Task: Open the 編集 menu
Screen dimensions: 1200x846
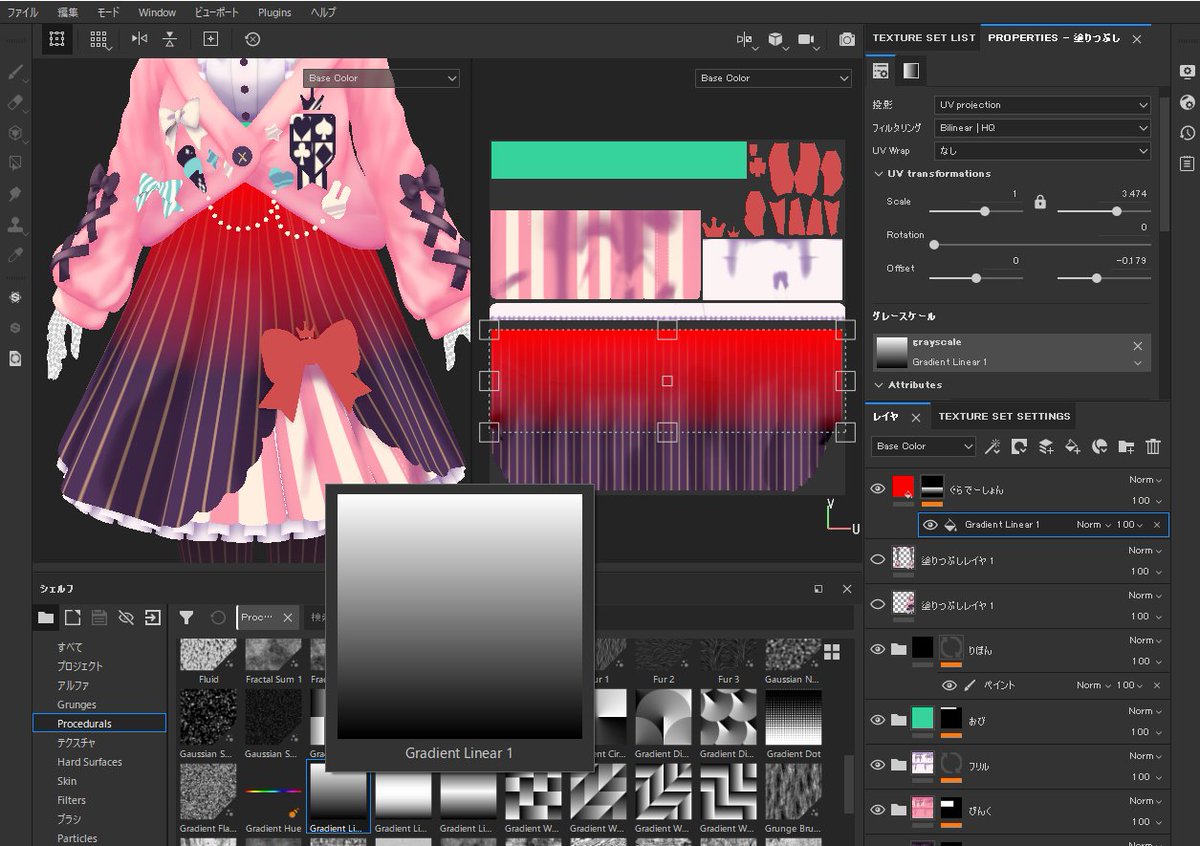Action: coord(67,12)
